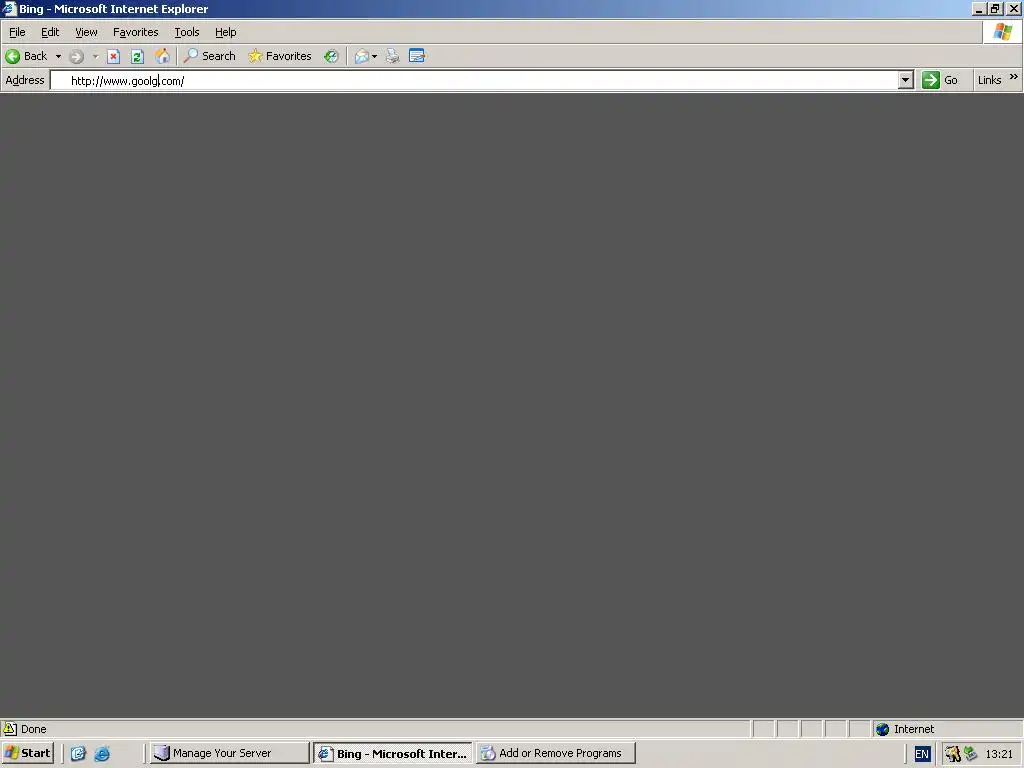Click the network connection tray icon
The height and width of the screenshot is (768, 1024).
click(971, 754)
